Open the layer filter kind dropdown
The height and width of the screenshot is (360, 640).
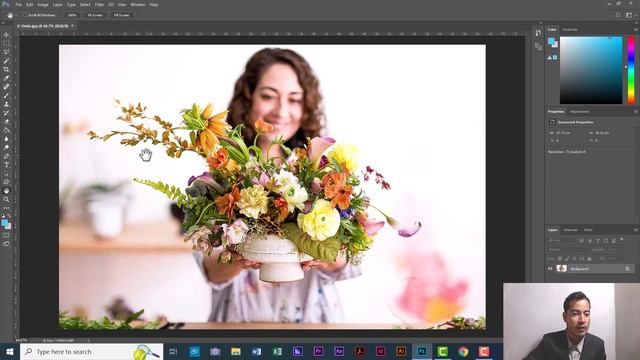point(562,240)
